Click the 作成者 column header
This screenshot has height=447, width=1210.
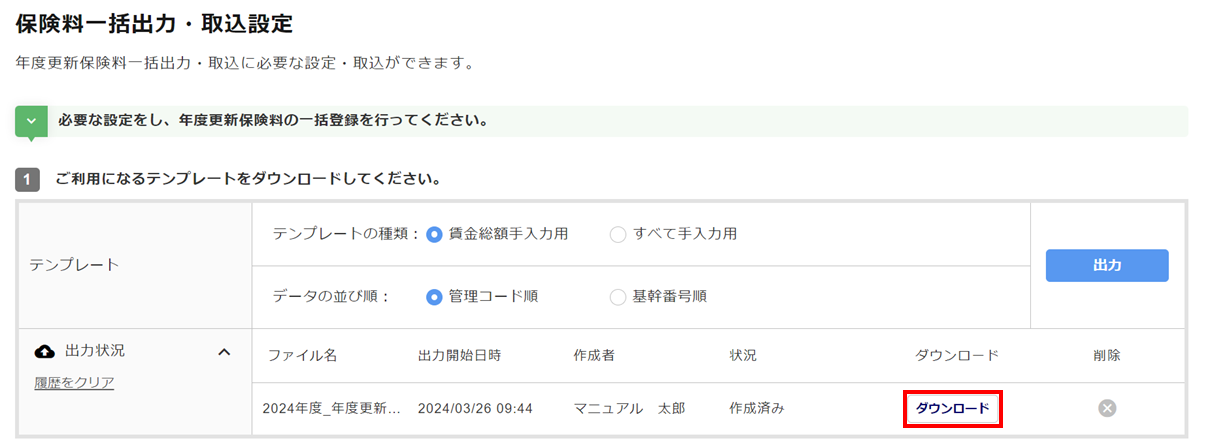point(599,355)
